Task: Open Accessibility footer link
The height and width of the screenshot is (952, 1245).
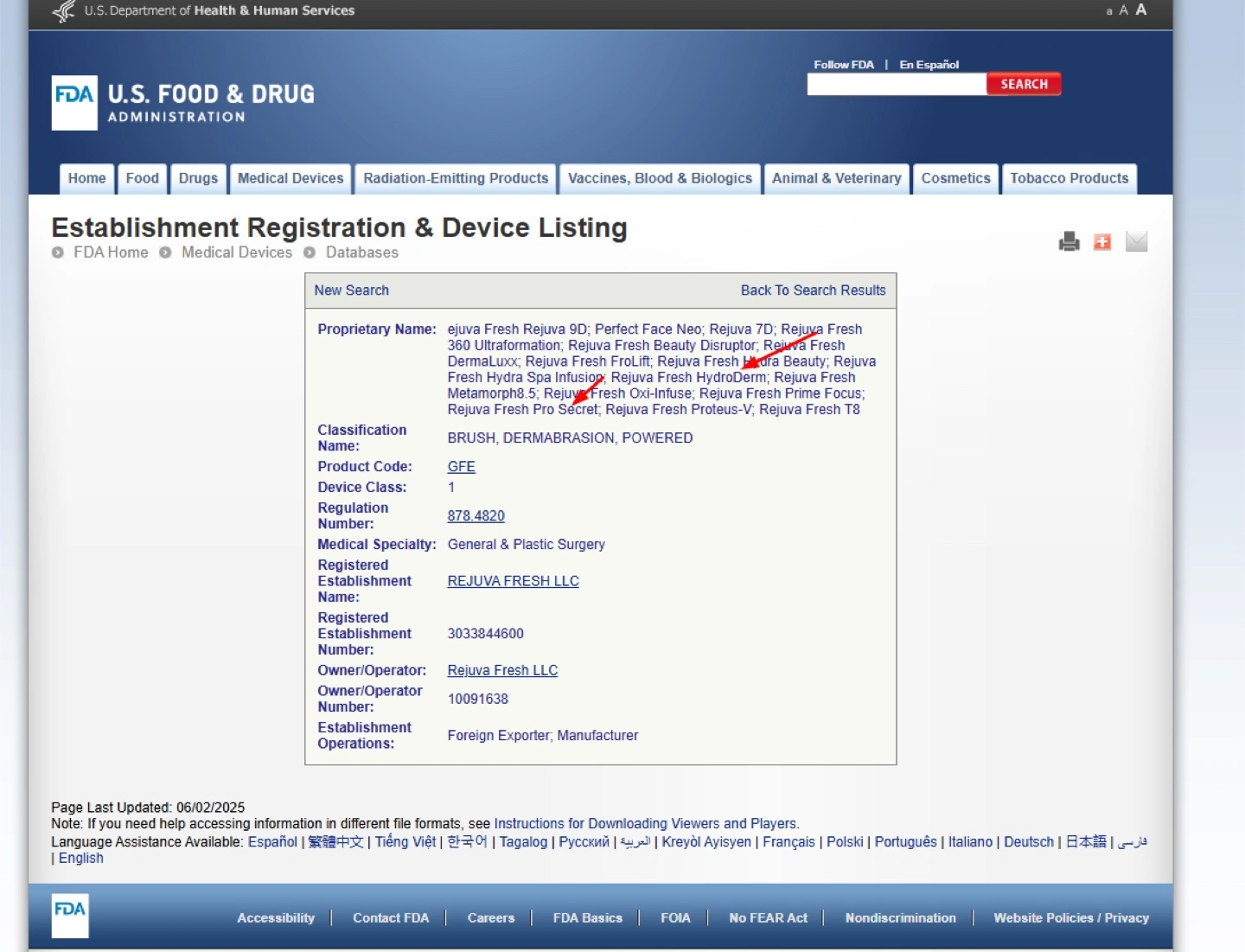Action: pos(276,918)
